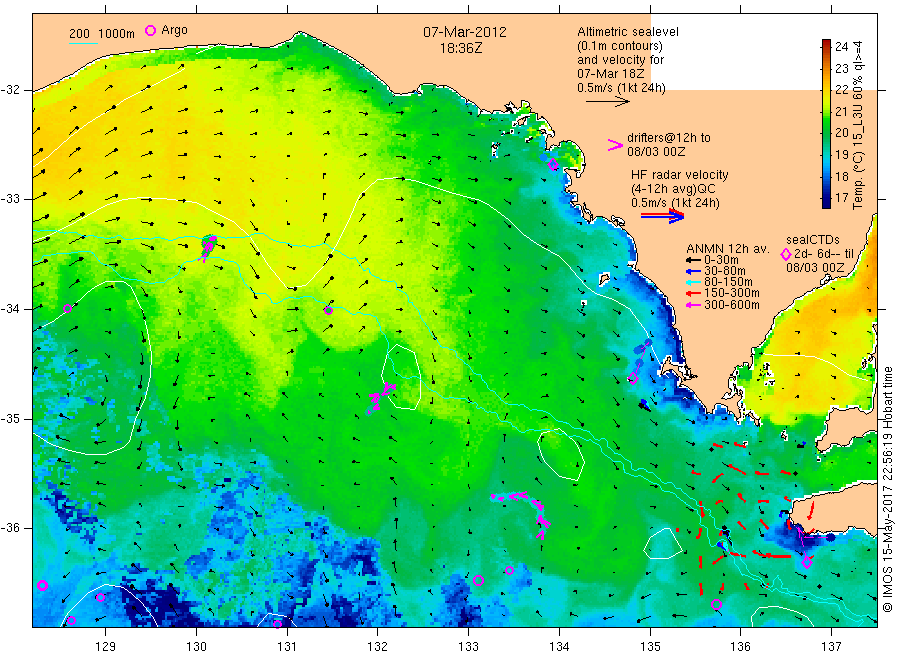Click the red-blue HF radar velocity arrow
The width and height of the screenshot is (900, 660).
[662, 216]
